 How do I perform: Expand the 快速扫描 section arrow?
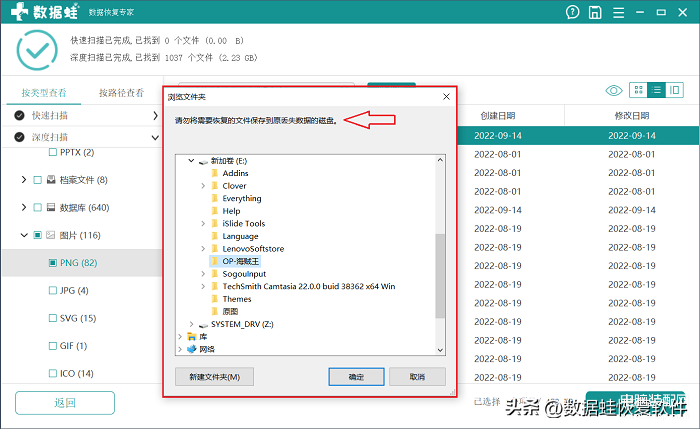[x=155, y=116]
